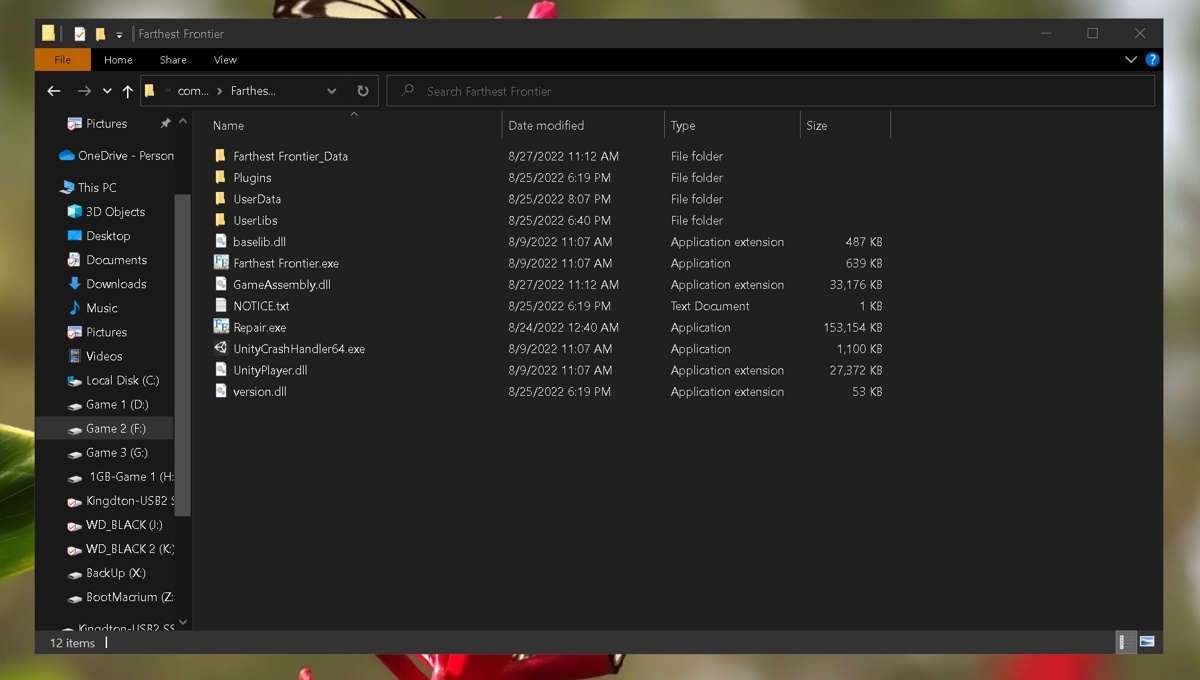Click navigation pane scroll up arrow
Screen dimensions: 1200x680
(183, 121)
